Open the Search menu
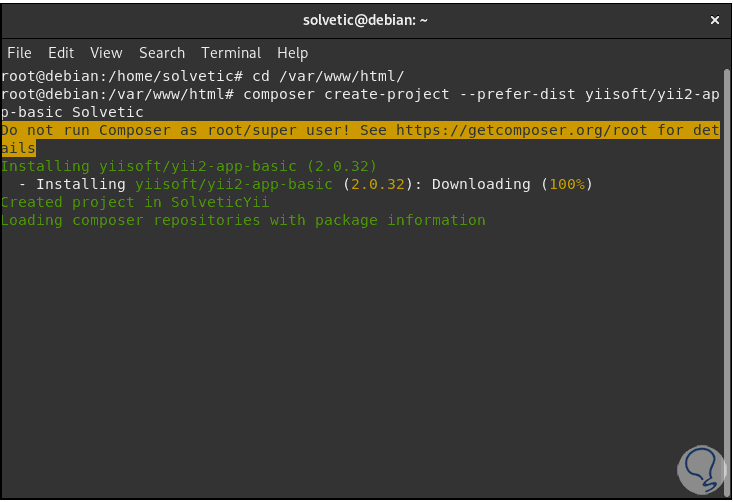 click(162, 53)
